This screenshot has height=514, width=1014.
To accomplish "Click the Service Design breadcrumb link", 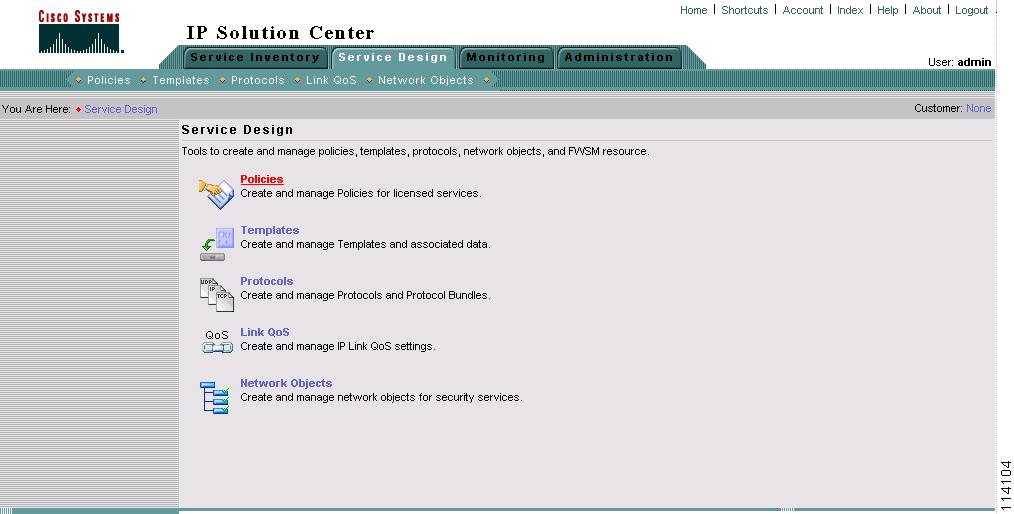I will tap(121, 109).
